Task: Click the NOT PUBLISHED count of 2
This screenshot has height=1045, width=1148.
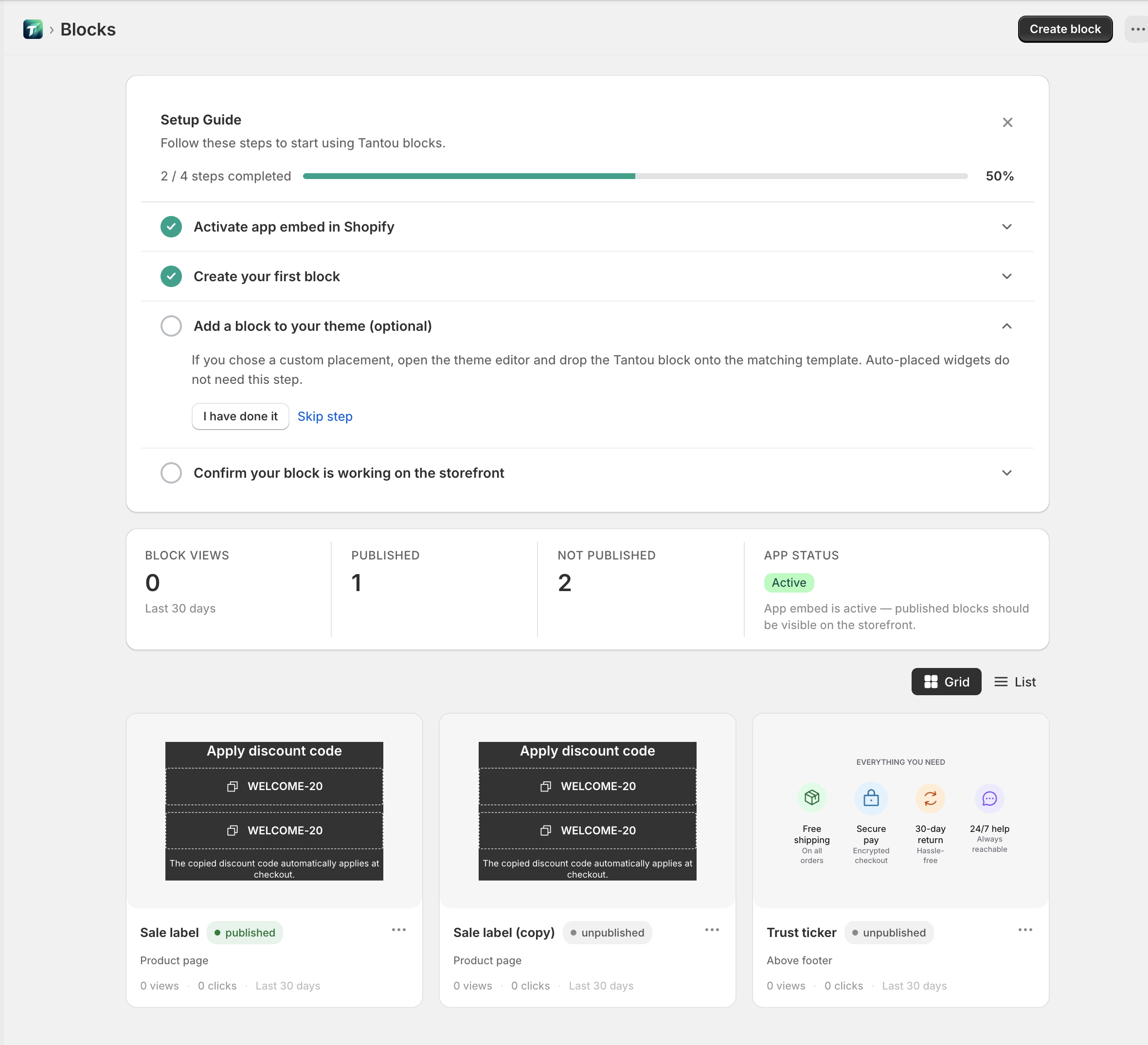Action: click(564, 582)
